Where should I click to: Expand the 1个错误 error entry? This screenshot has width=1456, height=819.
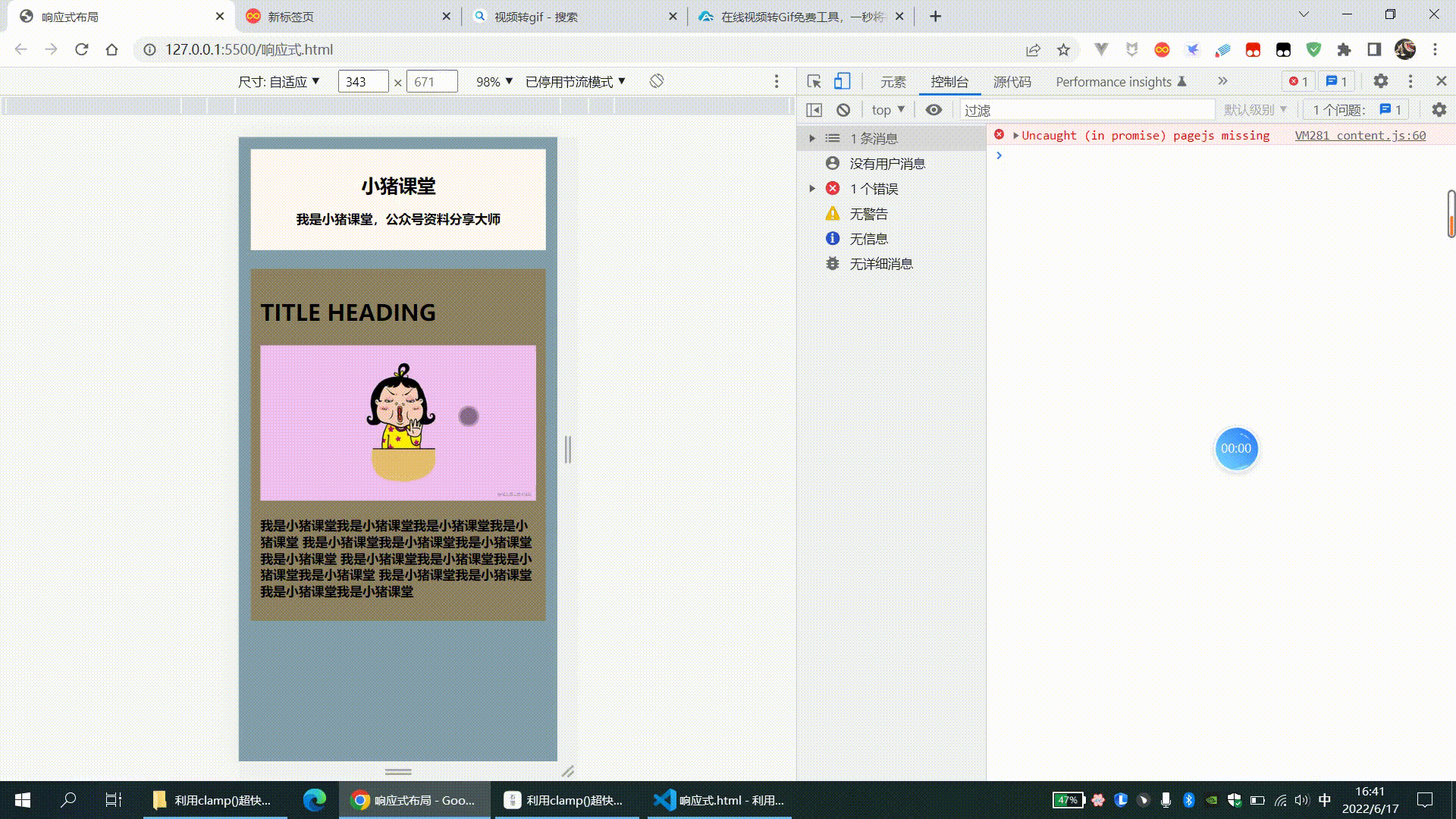pos(811,188)
